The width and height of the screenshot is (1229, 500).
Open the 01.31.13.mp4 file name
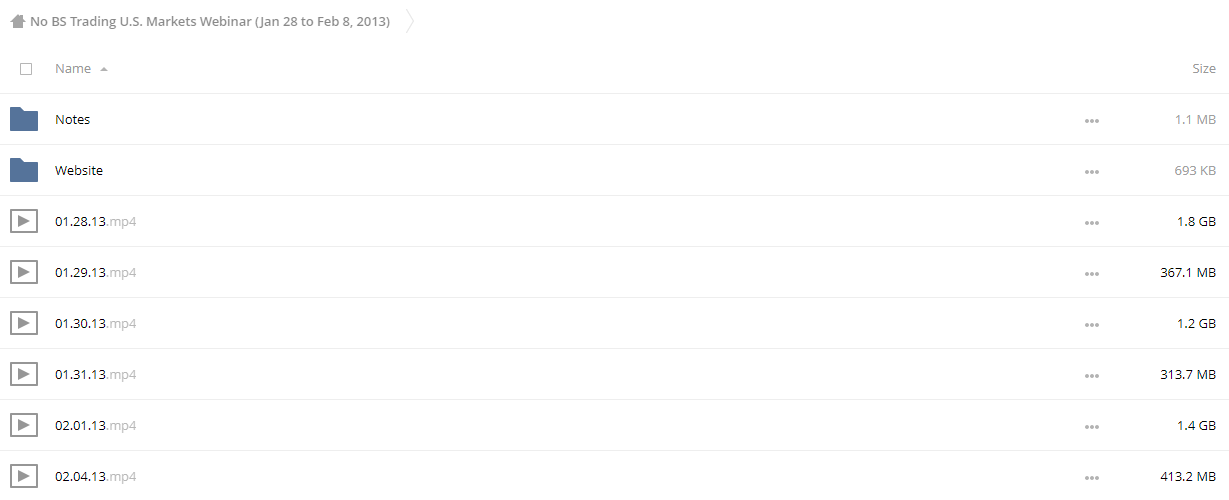click(x=95, y=374)
